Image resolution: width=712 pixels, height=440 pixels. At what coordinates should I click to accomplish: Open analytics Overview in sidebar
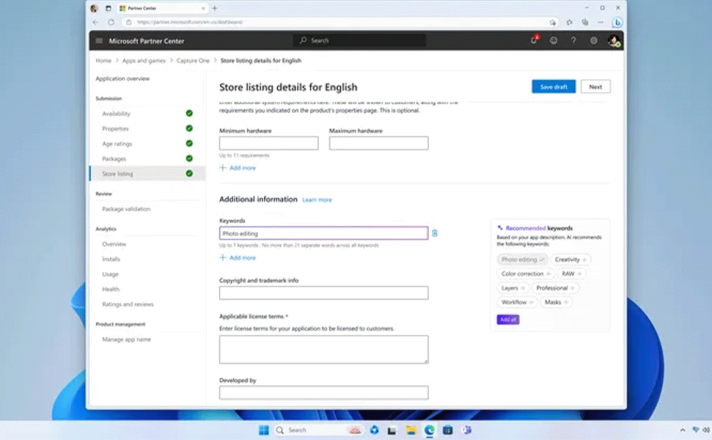[x=114, y=244]
